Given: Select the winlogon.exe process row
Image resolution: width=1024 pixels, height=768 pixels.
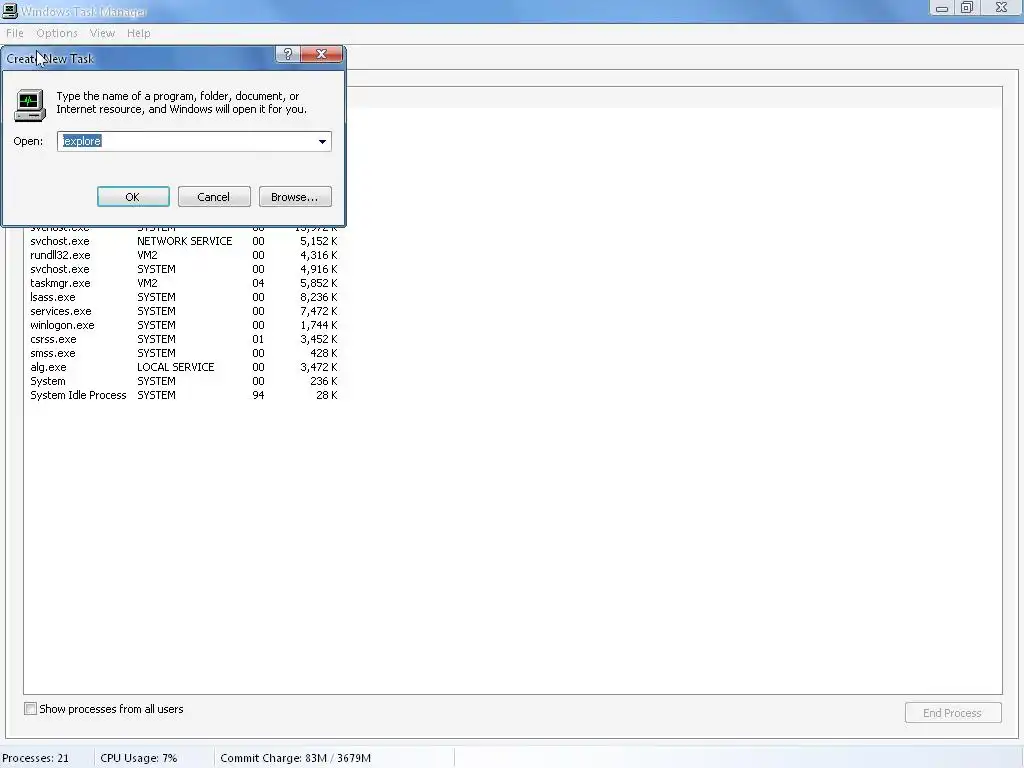Looking at the screenshot, I should (x=184, y=325).
